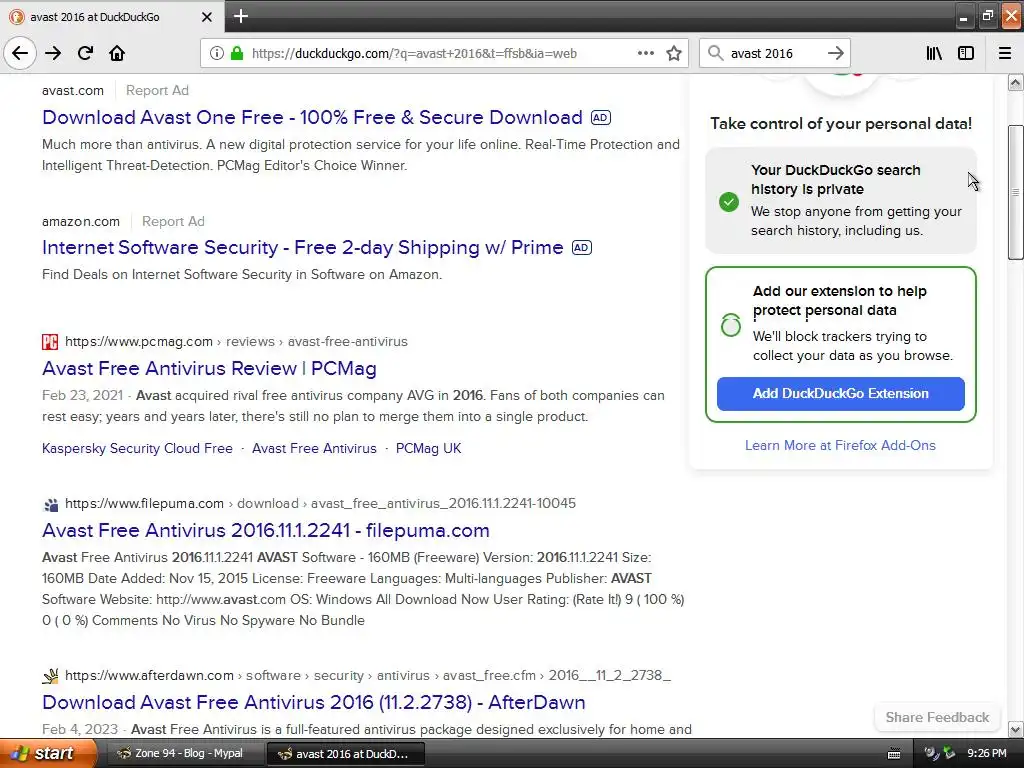Go back to the previous page
1024x768 pixels.
click(x=20, y=53)
